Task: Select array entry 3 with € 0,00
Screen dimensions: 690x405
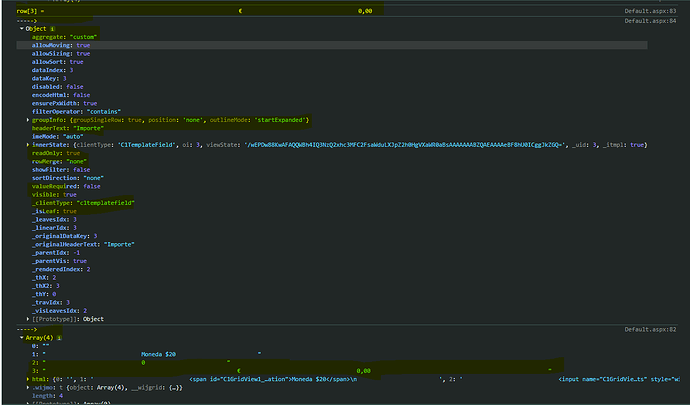Action: [292, 371]
